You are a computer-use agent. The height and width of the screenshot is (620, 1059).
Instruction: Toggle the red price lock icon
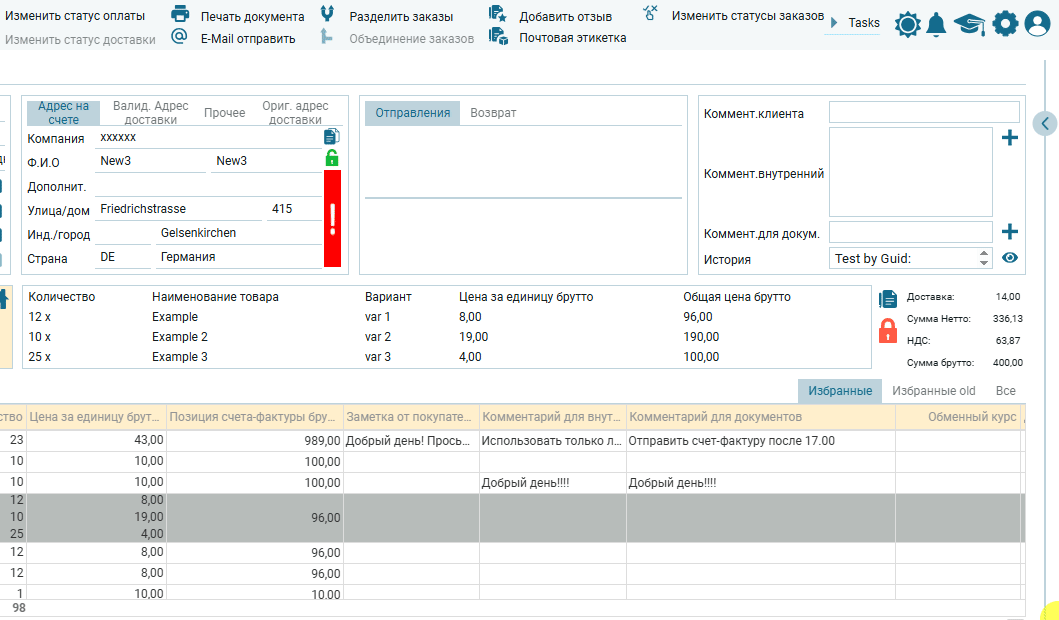[887, 331]
